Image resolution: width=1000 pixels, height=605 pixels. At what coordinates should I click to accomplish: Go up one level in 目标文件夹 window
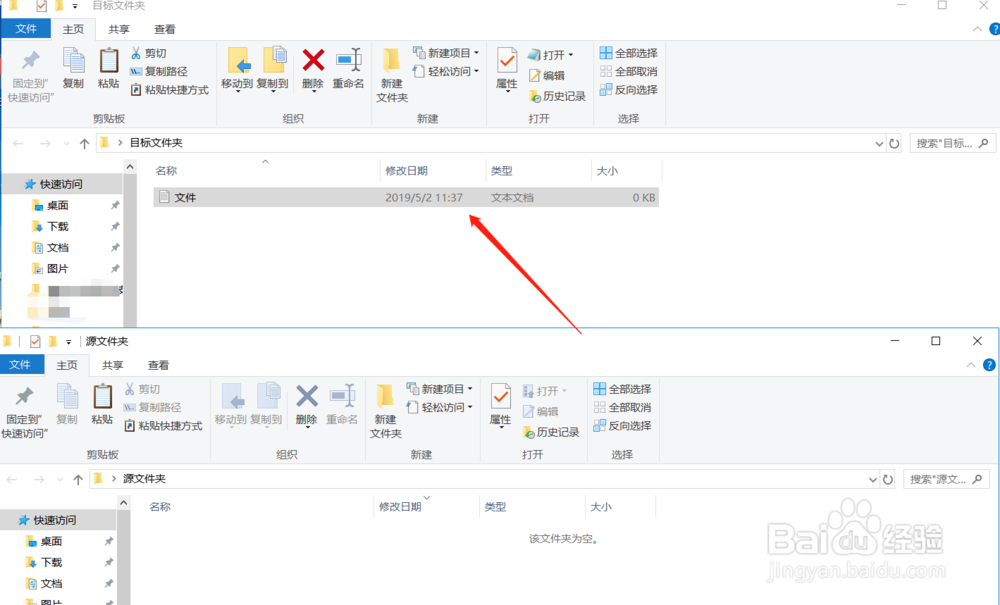pyautogui.click(x=84, y=143)
